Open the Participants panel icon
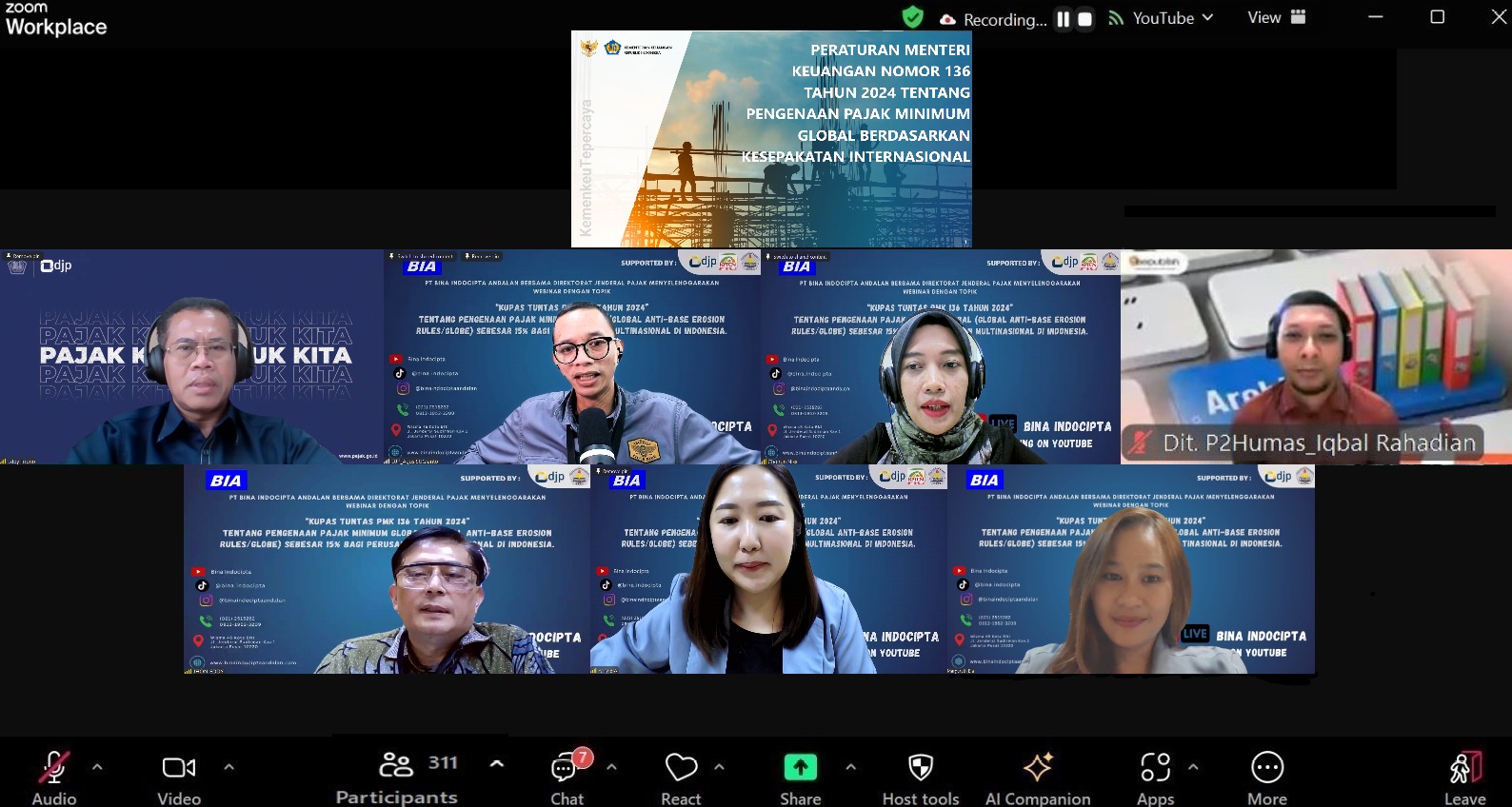Viewport: 1512px width, 807px height. [396, 764]
